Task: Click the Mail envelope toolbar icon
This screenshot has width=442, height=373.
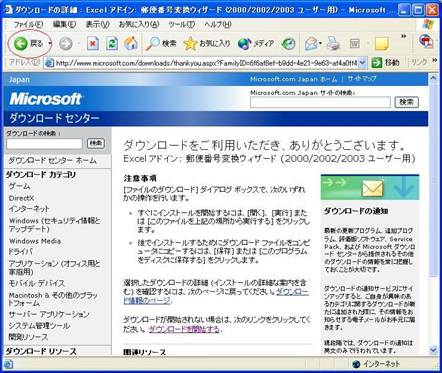Action: tap(311, 44)
